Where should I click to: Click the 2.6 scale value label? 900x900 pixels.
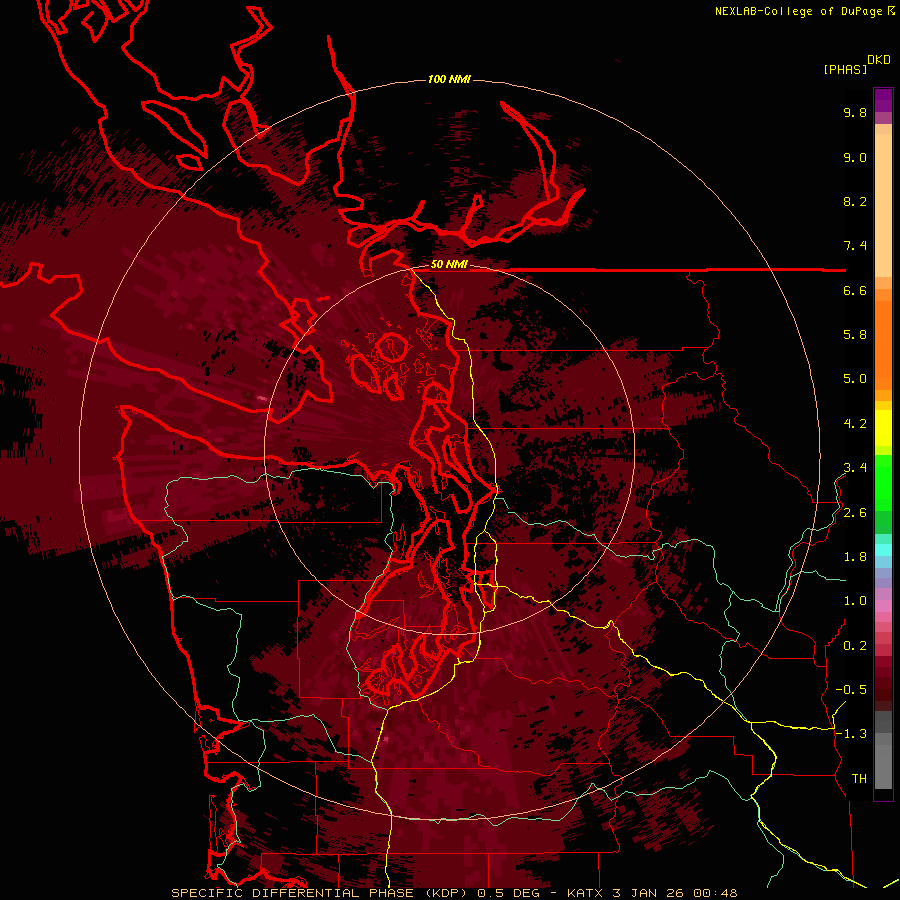tap(855, 513)
